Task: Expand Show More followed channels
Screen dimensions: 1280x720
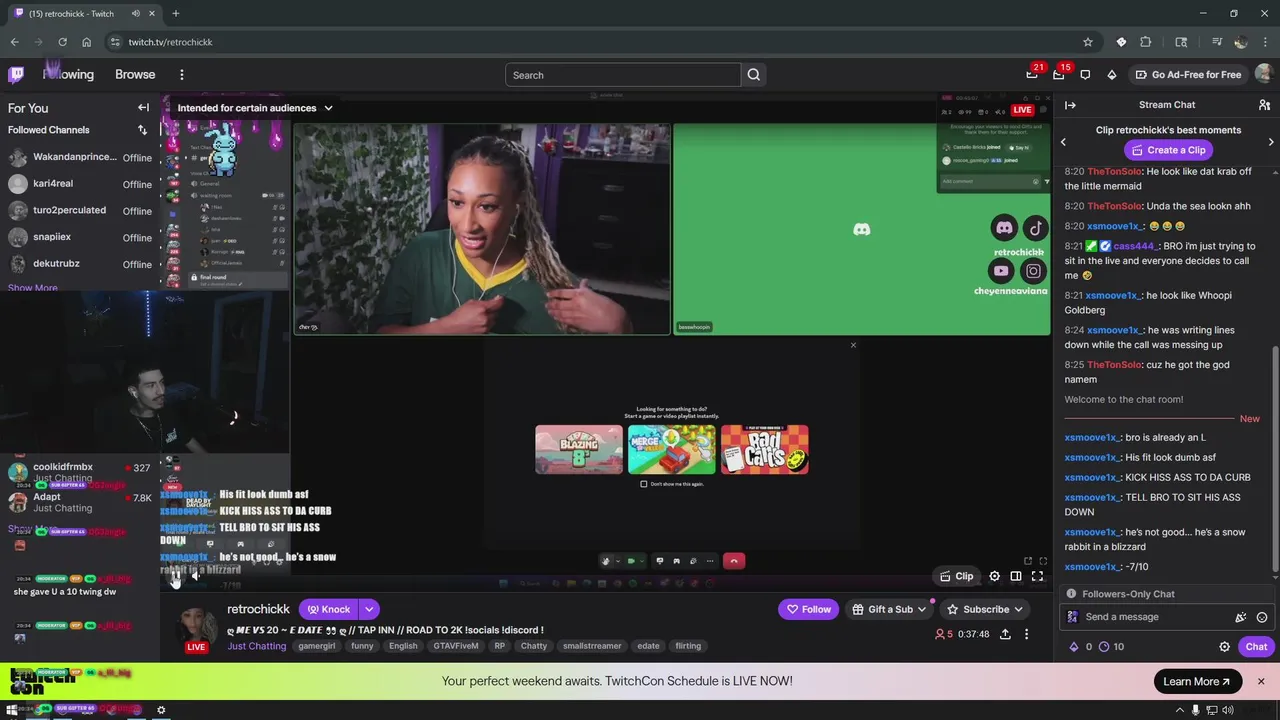Action: [x=32, y=288]
